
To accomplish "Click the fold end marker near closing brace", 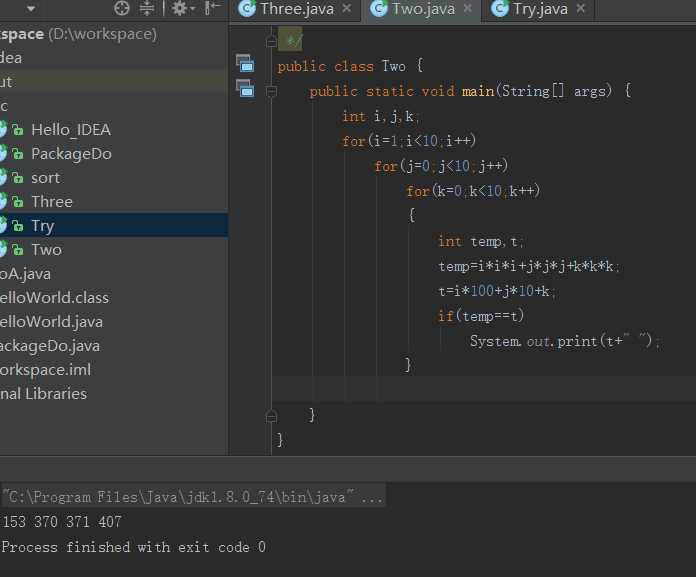I will [x=271, y=416].
